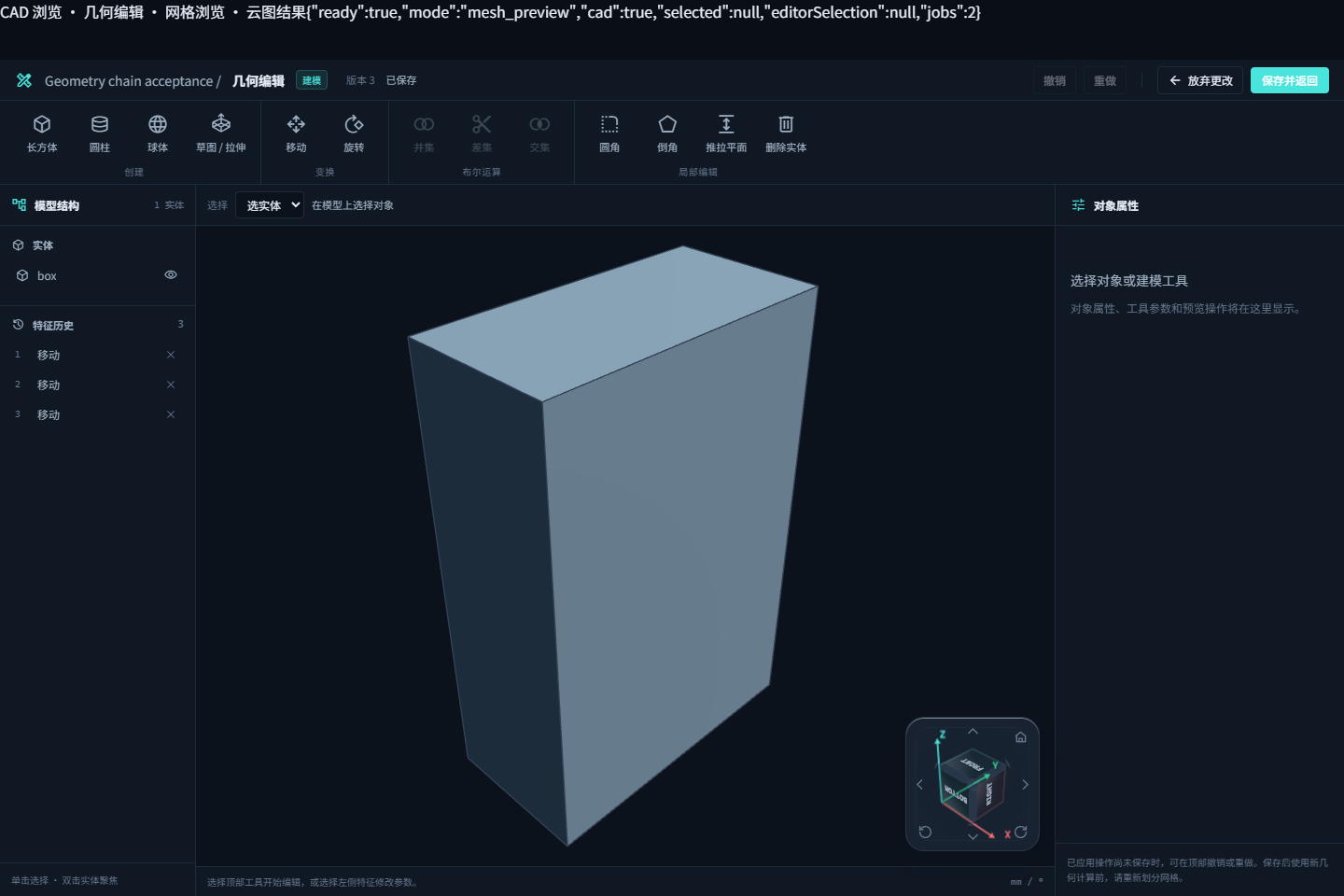Select the 圆角 fillet tool
Viewport: 1344px width, 896px height.
tap(609, 133)
